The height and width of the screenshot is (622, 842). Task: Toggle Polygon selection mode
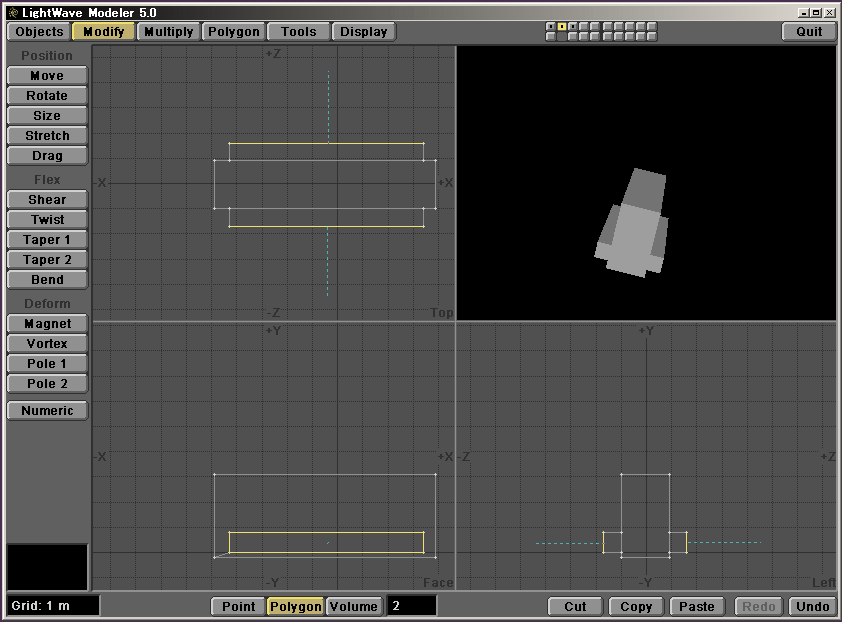tap(295, 606)
